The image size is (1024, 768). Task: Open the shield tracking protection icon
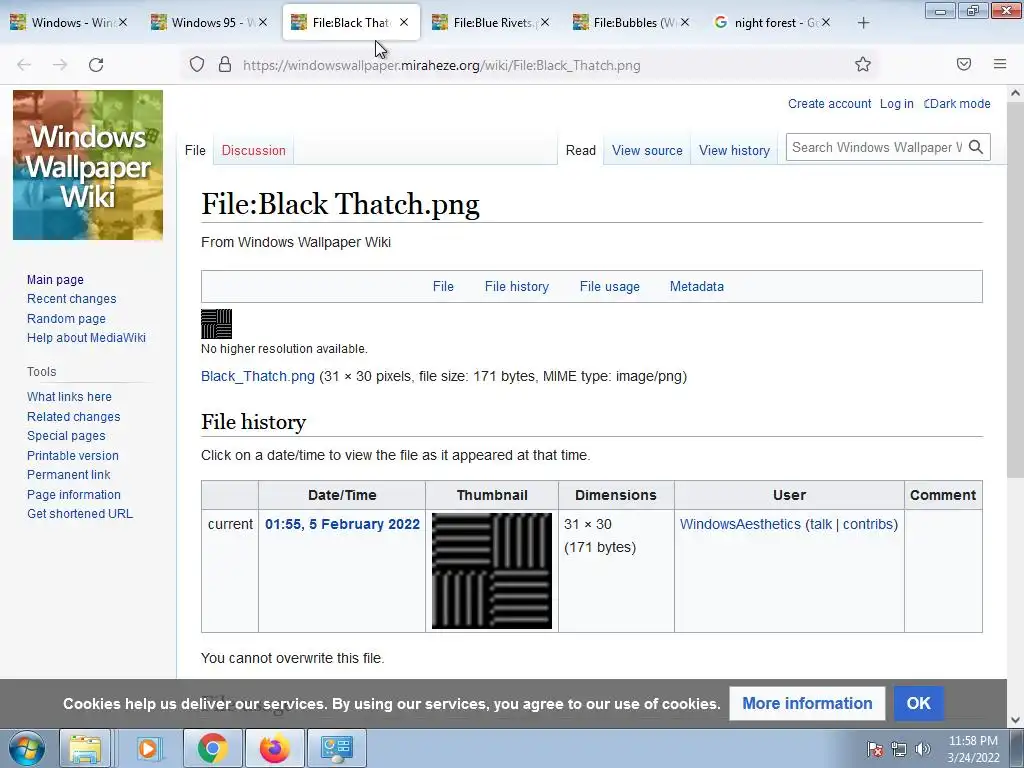point(197,65)
